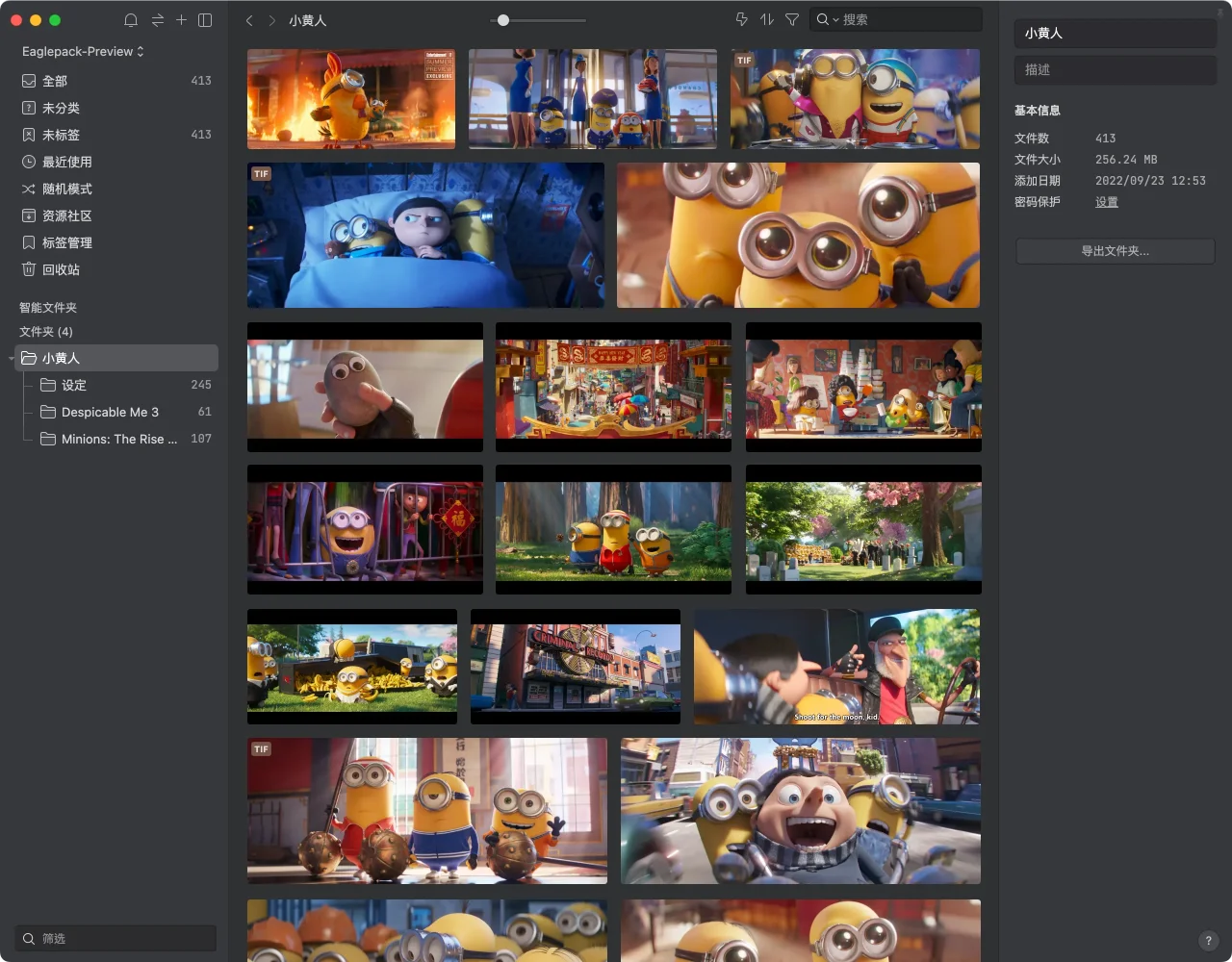Image resolution: width=1232 pixels, height=962 pixels.
Task: Click the 筛选 folder filter field
Action: [115, 938]
